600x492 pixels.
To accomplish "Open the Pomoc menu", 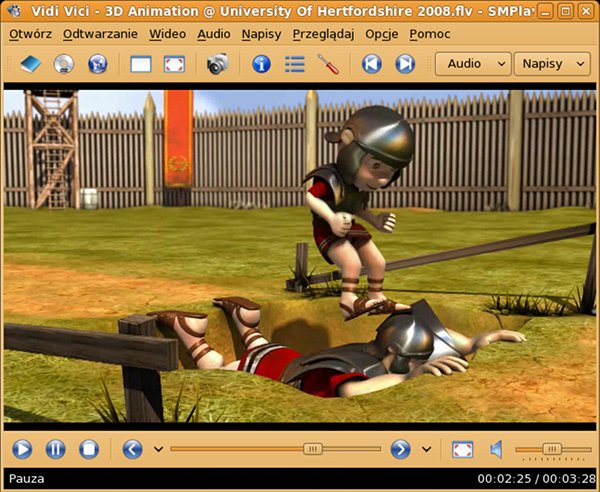I will tap(430, 34).
